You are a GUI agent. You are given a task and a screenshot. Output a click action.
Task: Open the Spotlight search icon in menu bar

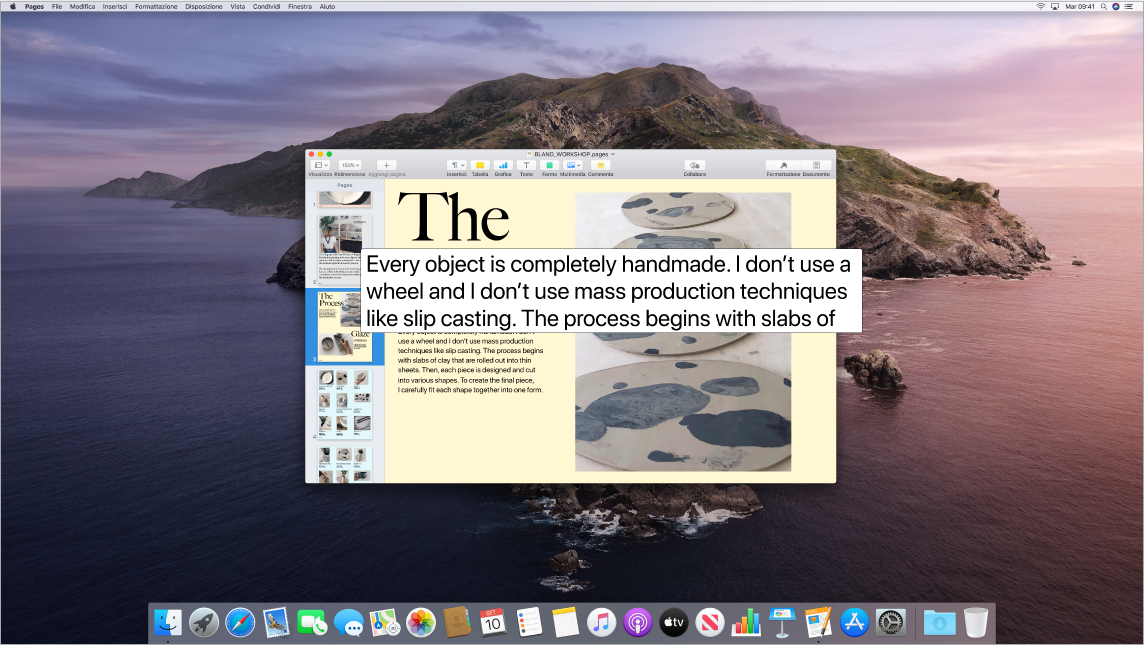point(1105,6)
